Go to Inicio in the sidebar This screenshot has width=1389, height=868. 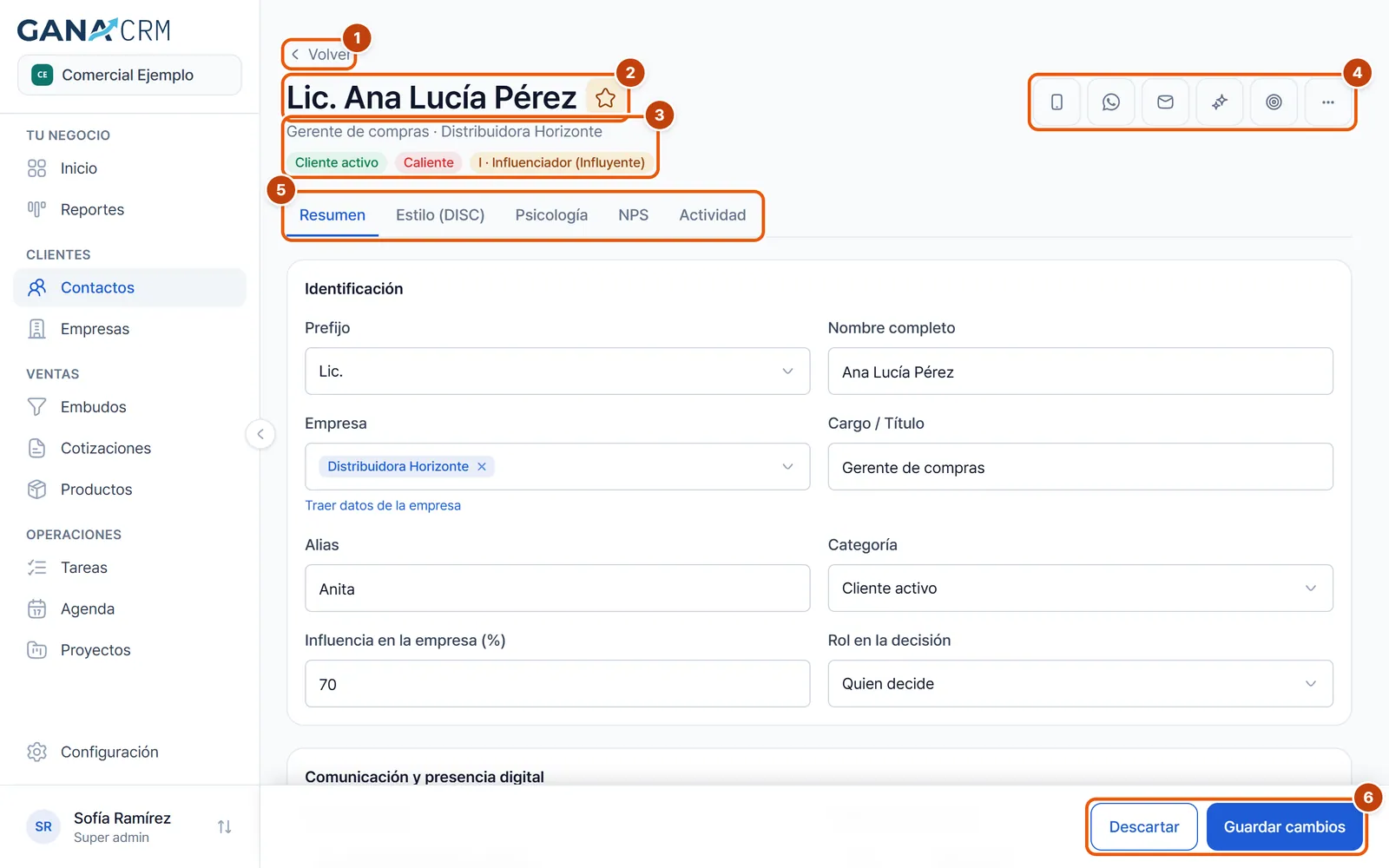click(130, 168)
